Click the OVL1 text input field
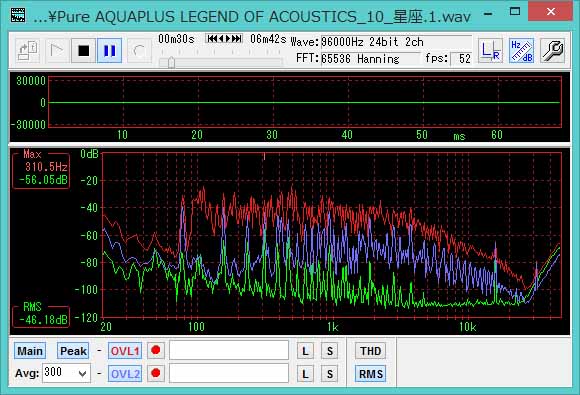 (229, 350)
